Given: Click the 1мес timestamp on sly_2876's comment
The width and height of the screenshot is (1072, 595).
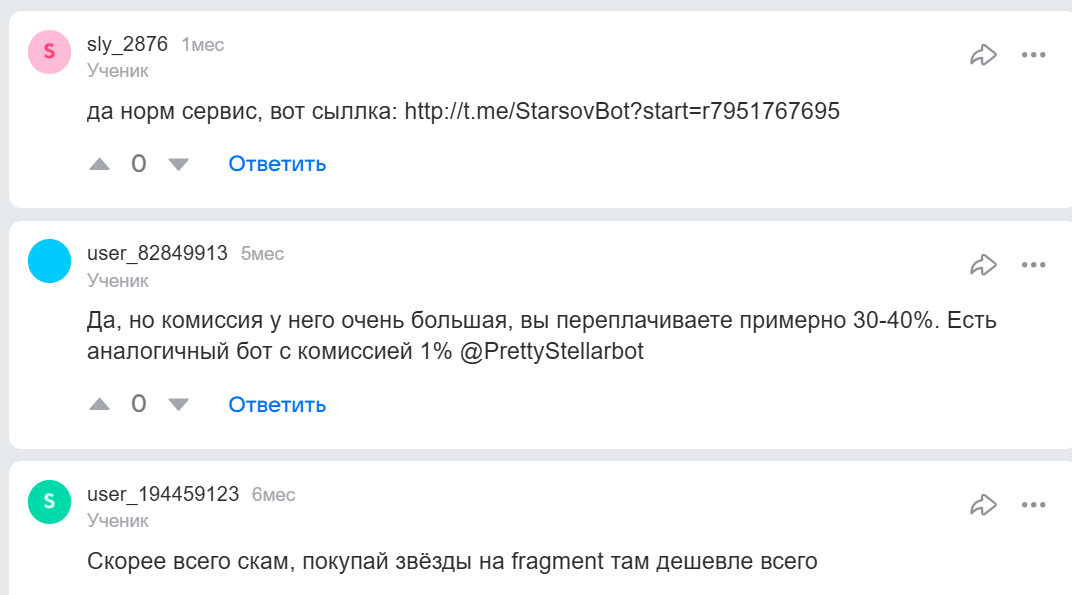Looking at the screenshot, I should click(x=202, y=45).
